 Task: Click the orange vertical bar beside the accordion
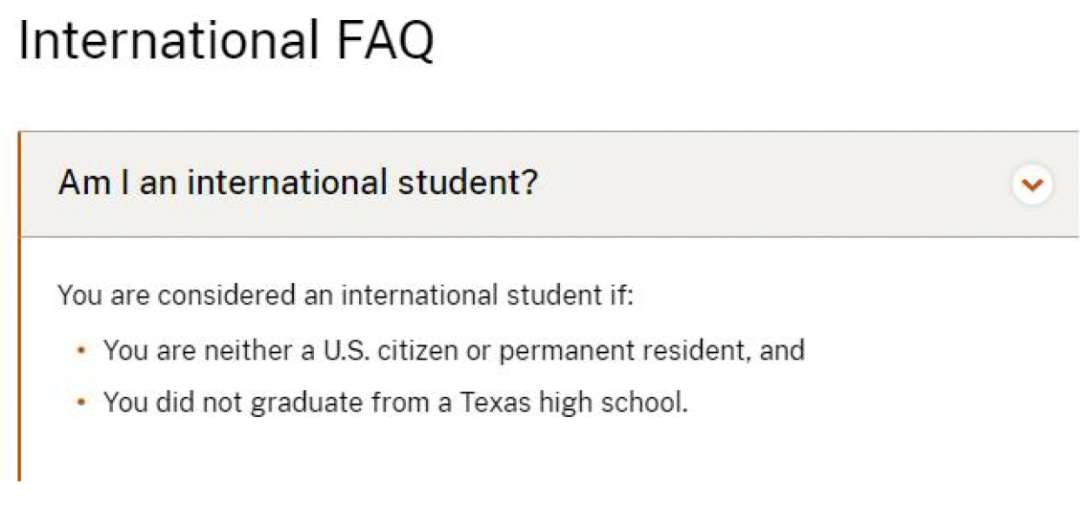(19, 306)
